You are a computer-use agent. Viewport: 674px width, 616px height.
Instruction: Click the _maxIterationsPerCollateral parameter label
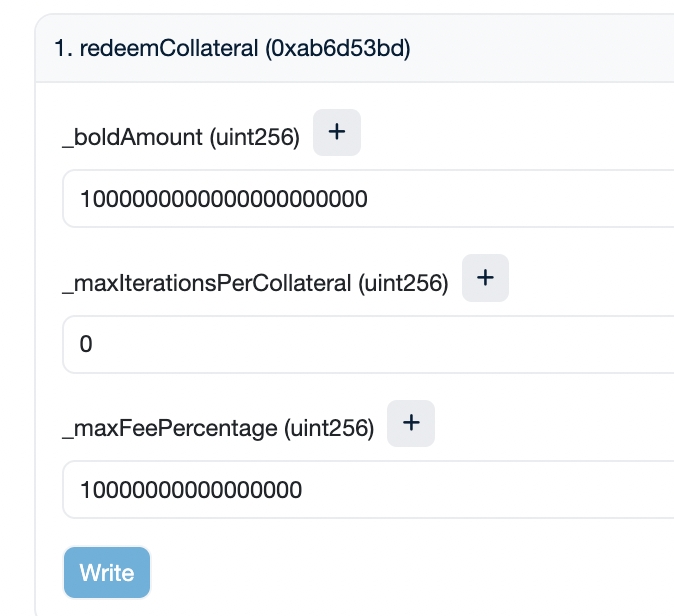207,284
